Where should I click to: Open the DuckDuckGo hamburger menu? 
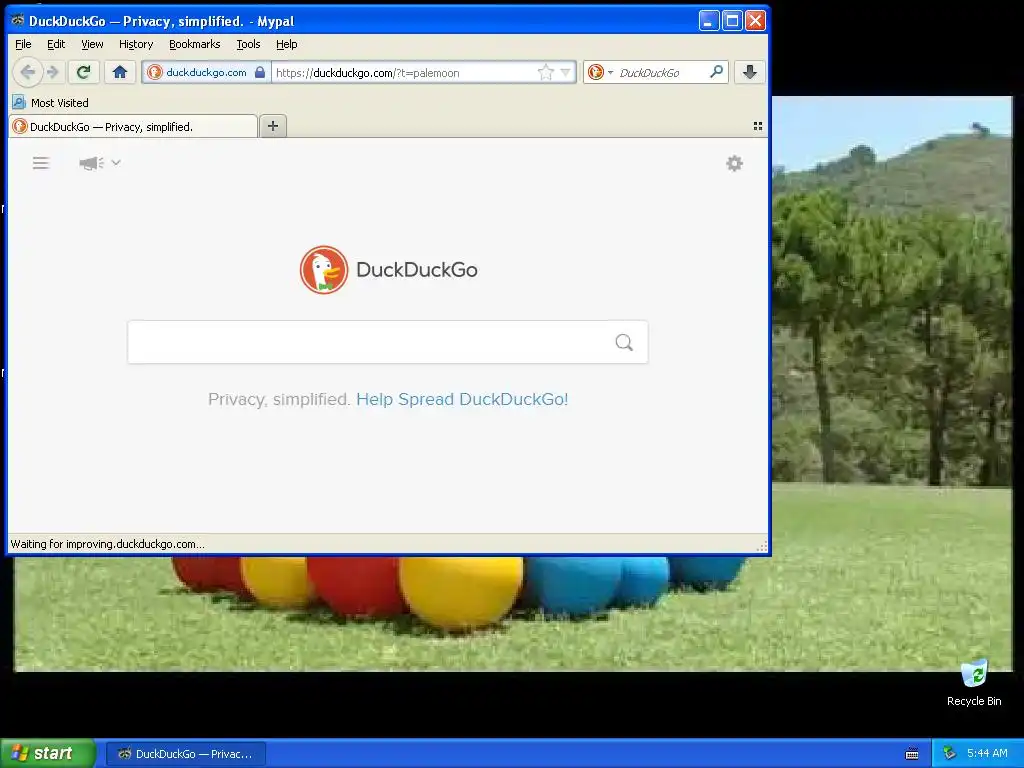41,163
